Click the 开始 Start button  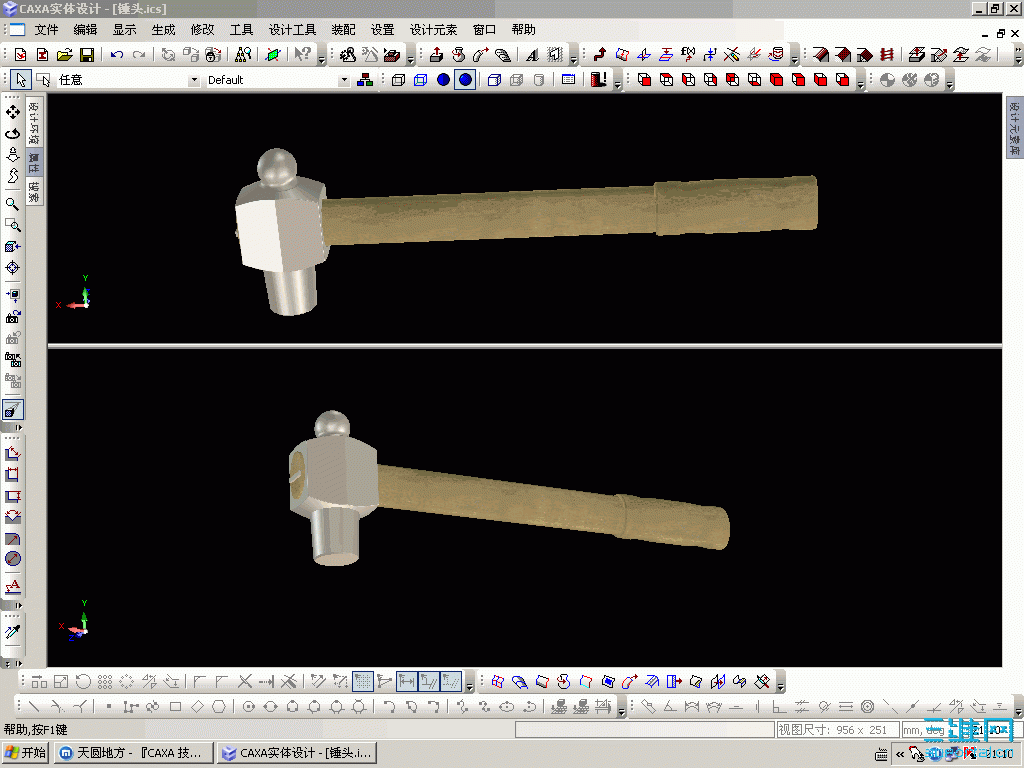click(25, 752)
